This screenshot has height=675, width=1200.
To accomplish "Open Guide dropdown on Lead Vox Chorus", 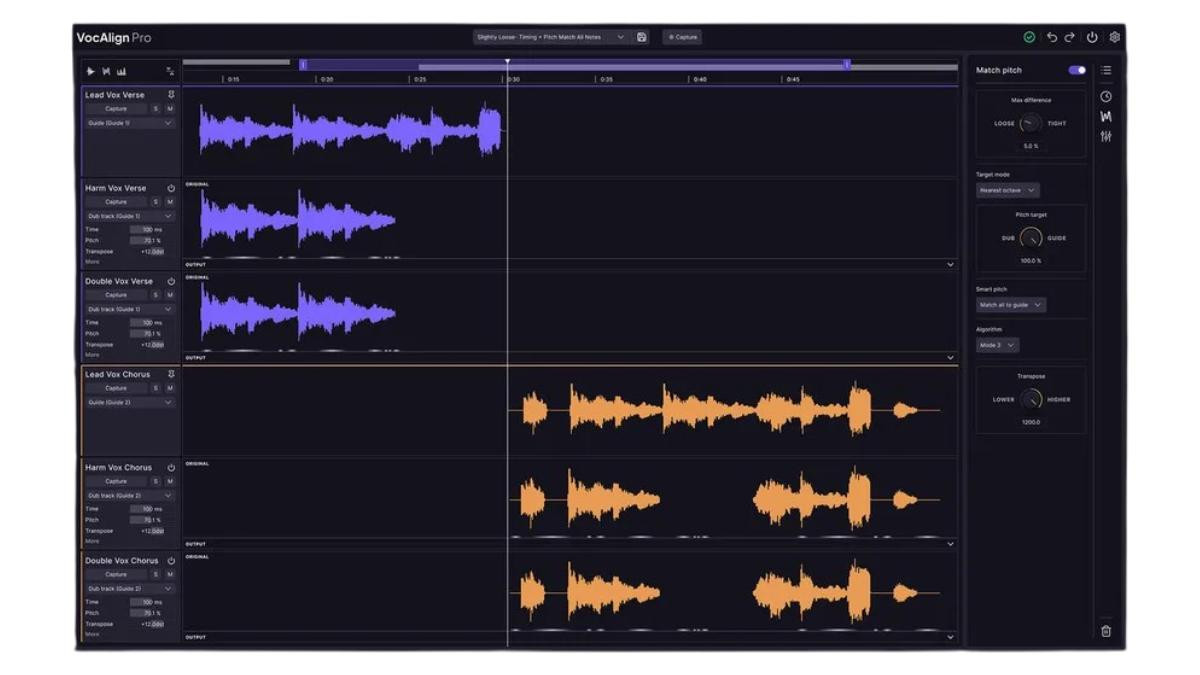I will click(130, 402).
